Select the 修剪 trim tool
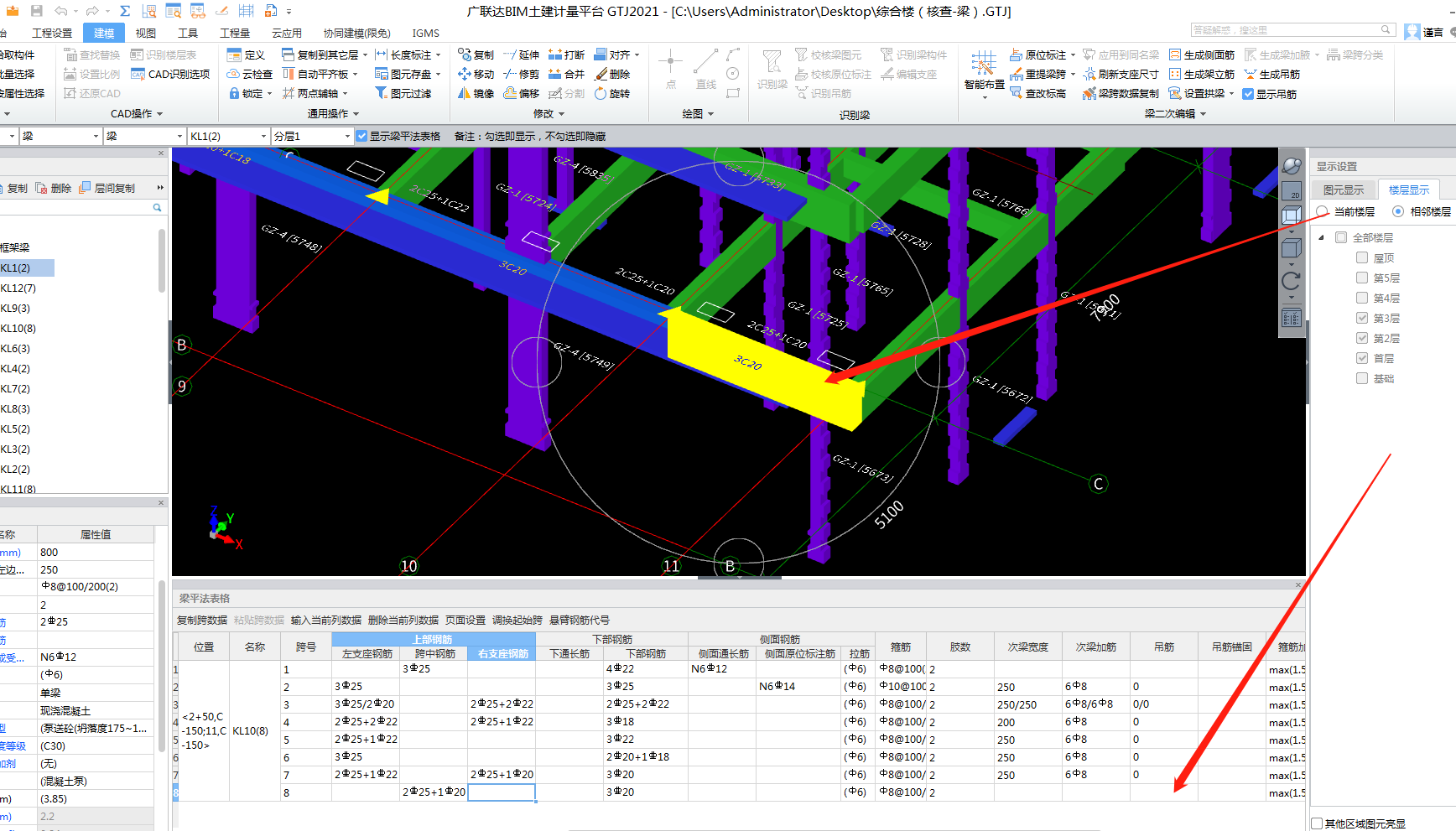Screen dimensions: 1456x831 [521, 74]
